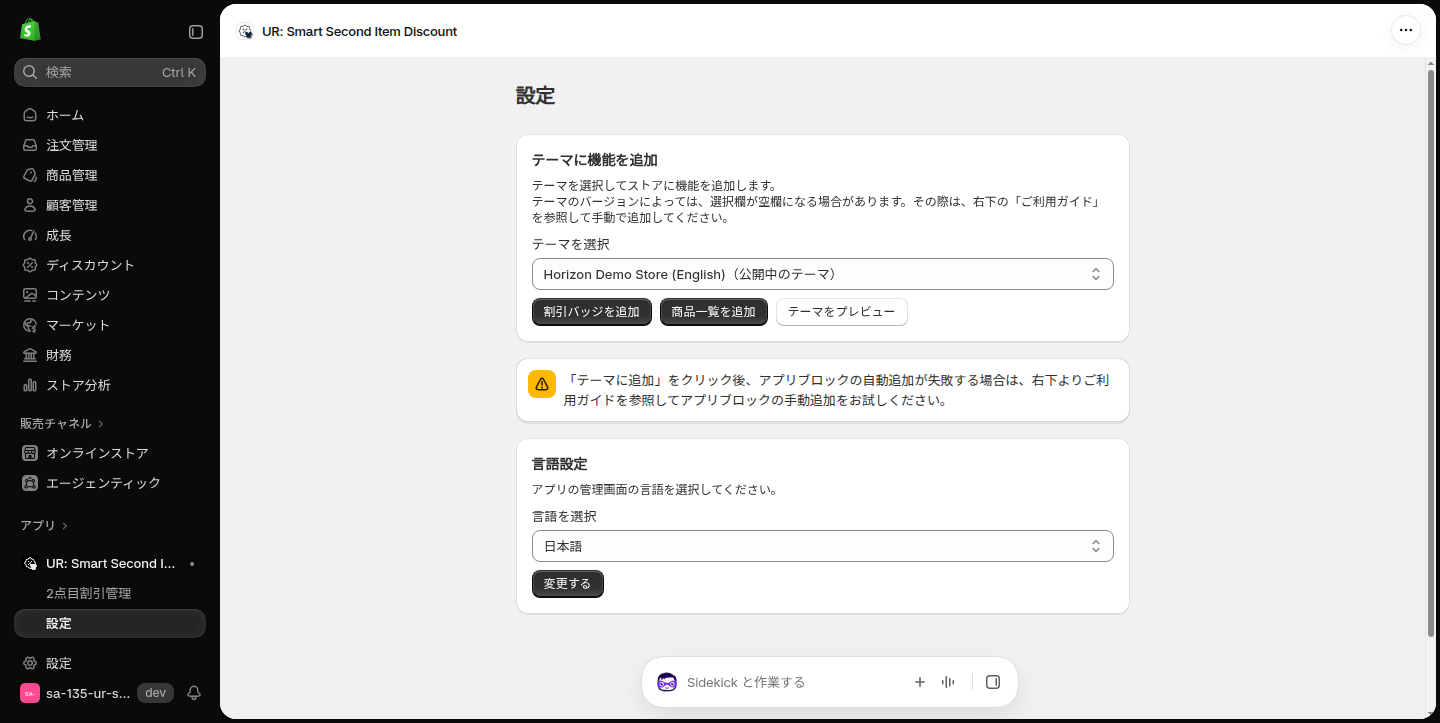Click 商品一覧を追加 button

[714, 312]
